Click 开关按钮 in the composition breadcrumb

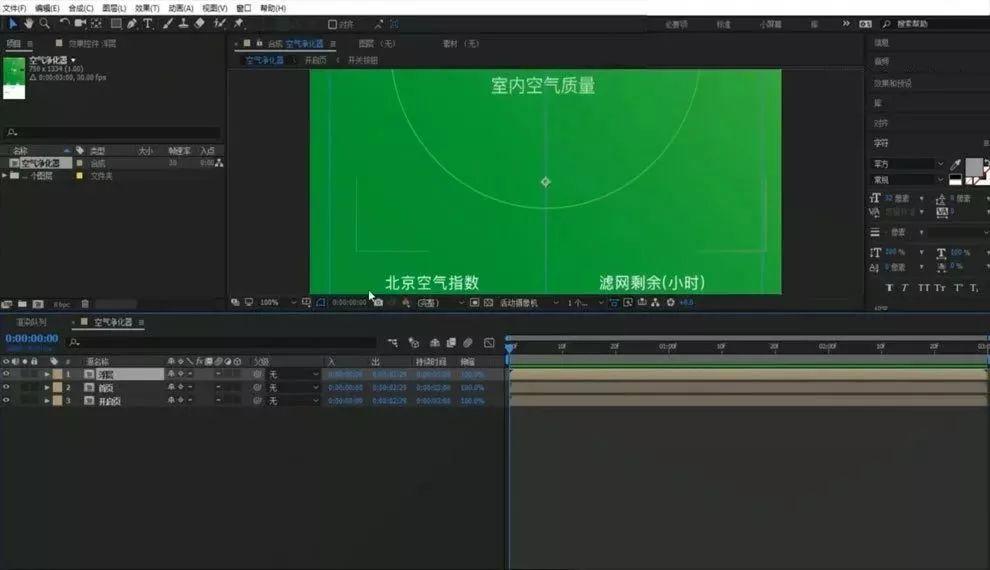point(362,60)
